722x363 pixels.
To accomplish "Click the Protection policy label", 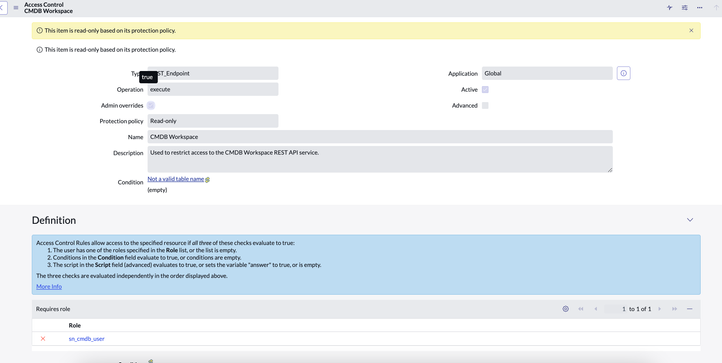I will [x=122, y=121].
